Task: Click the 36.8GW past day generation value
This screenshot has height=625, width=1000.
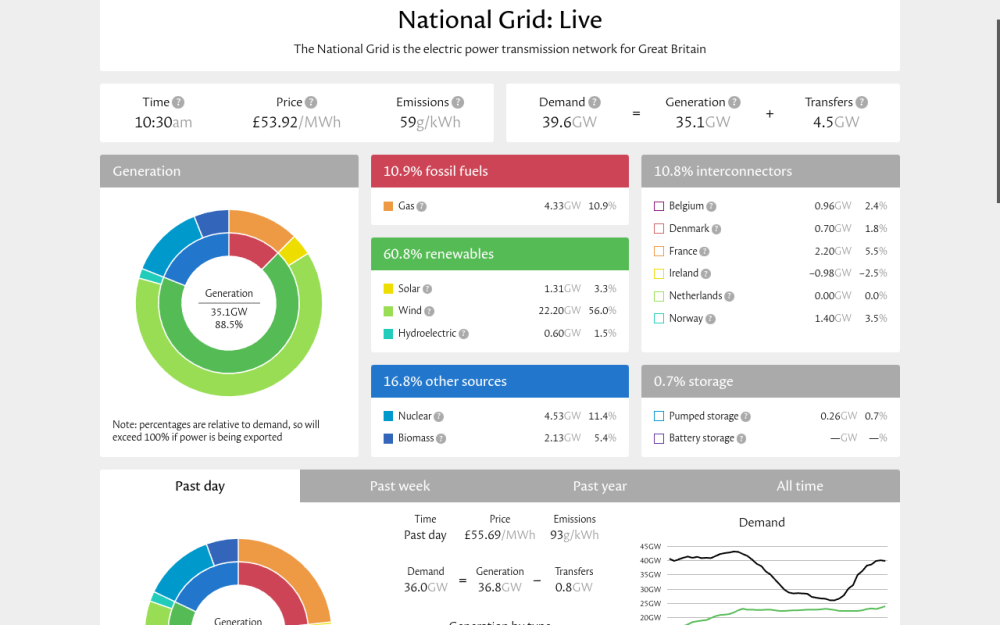Action: pyautogui.click(x=500, y=587)
